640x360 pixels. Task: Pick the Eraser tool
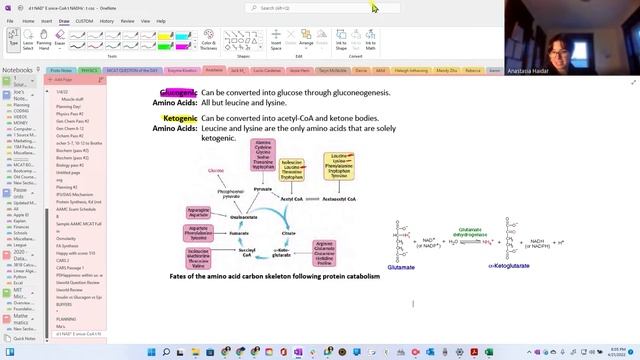60,38
